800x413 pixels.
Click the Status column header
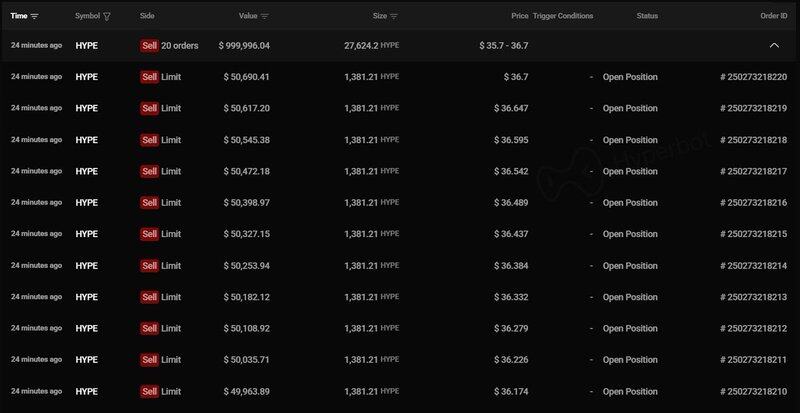(647, 16)
